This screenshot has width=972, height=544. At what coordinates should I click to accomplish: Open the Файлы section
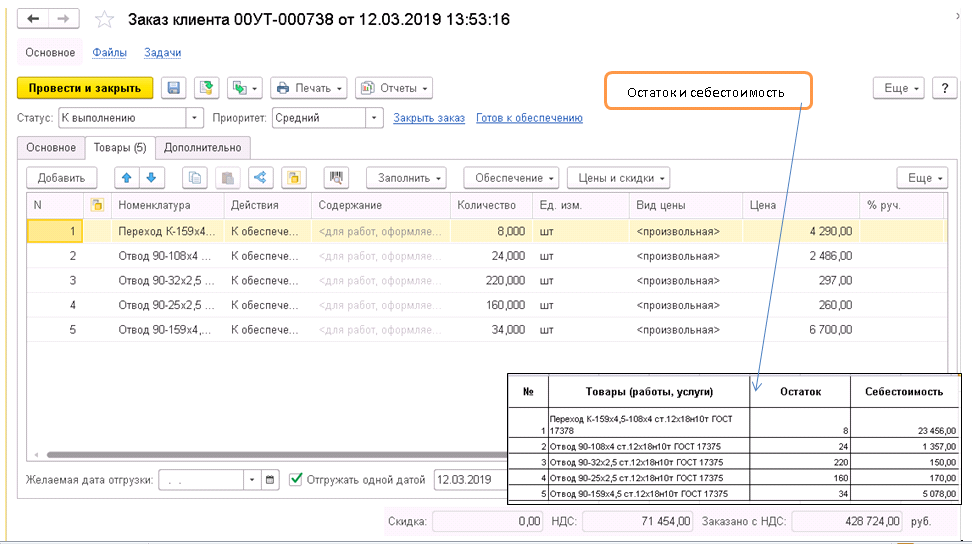pos(109,53)
